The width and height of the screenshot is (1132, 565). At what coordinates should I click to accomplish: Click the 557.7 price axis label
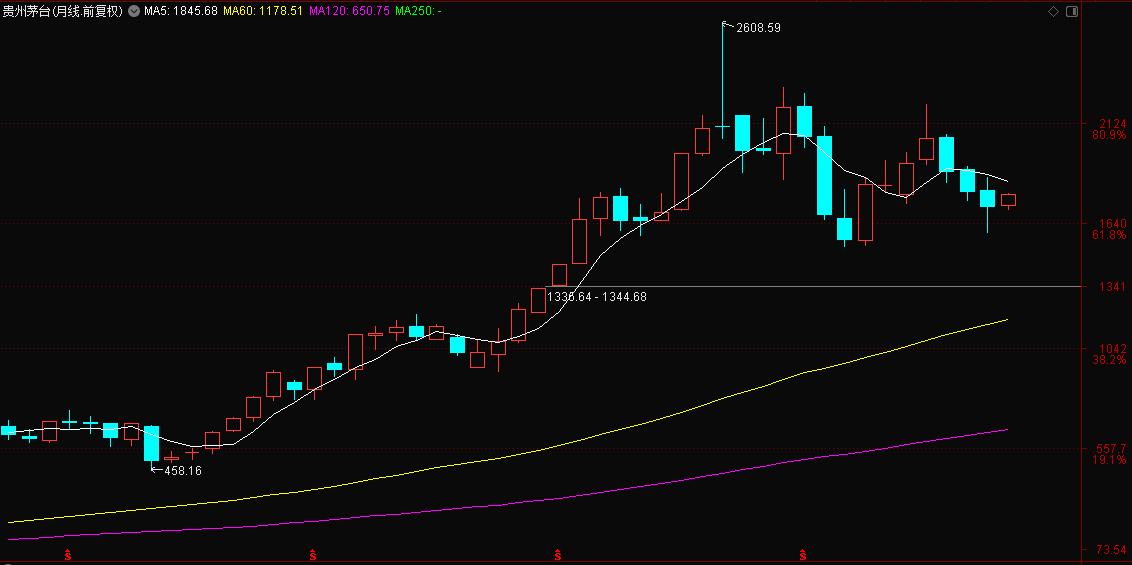pyautogui.click(x=1110, y=449)
